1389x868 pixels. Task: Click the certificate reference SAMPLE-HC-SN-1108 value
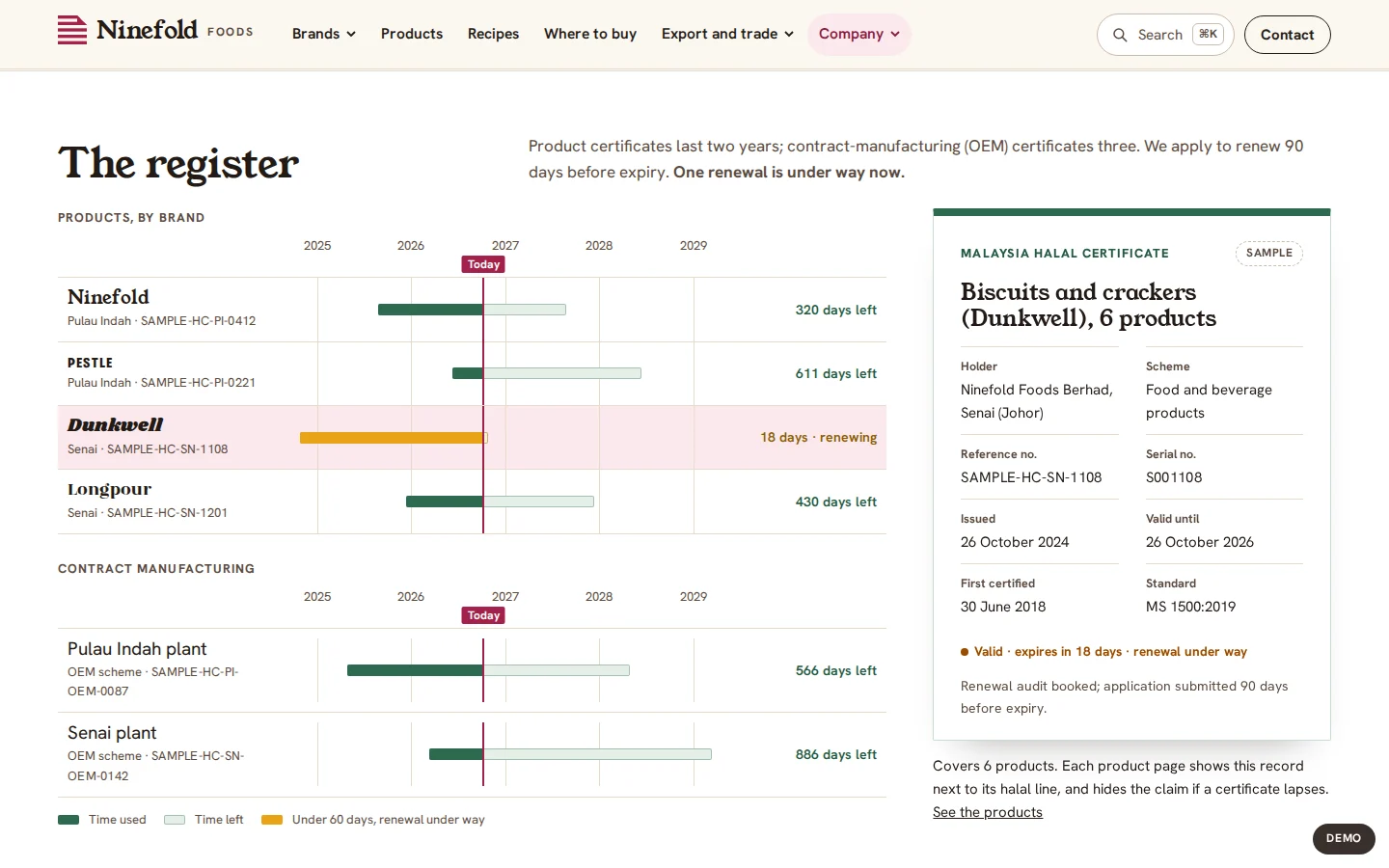pos(1031,477)
